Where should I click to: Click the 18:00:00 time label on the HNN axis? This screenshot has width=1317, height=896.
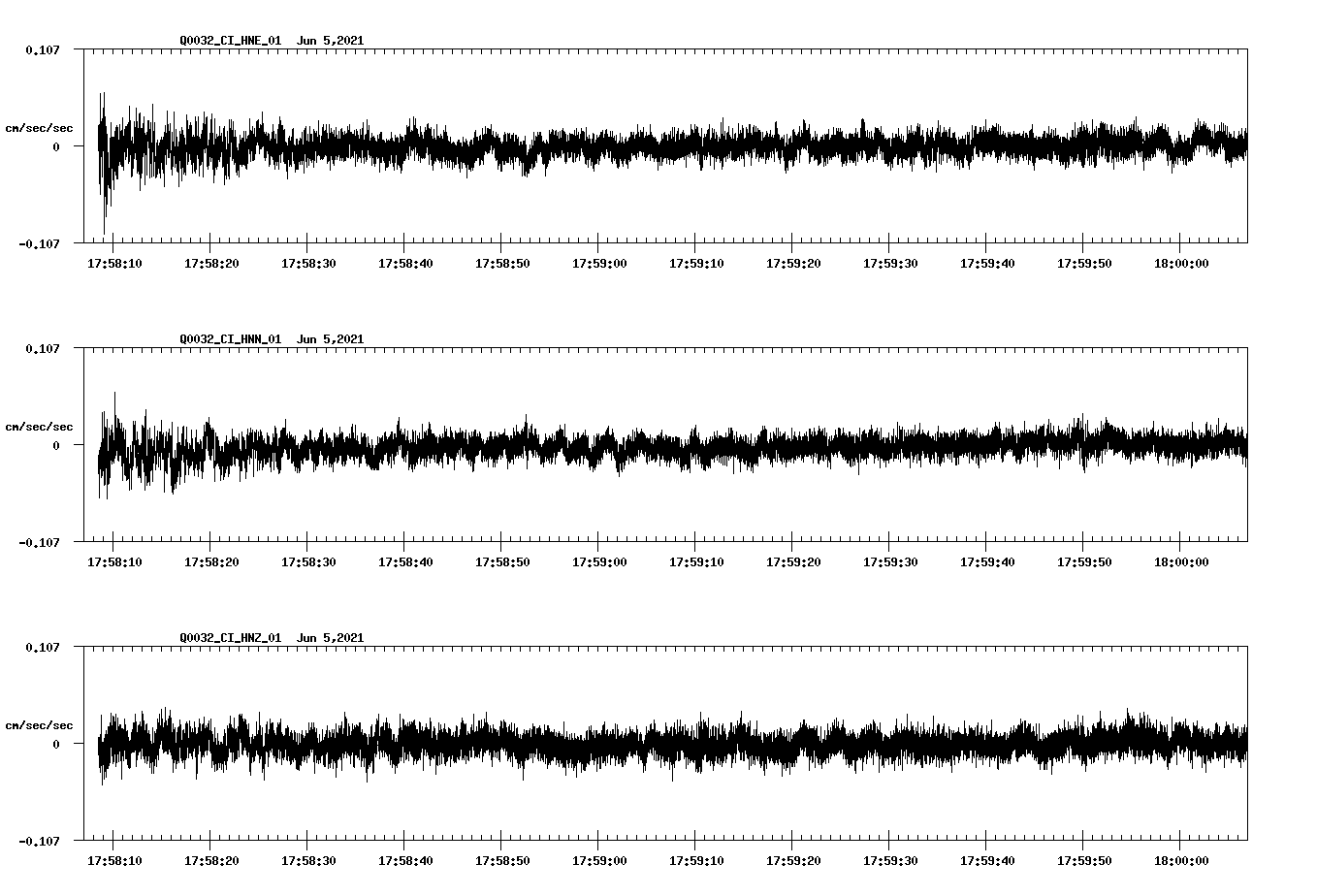(1181, 561)
